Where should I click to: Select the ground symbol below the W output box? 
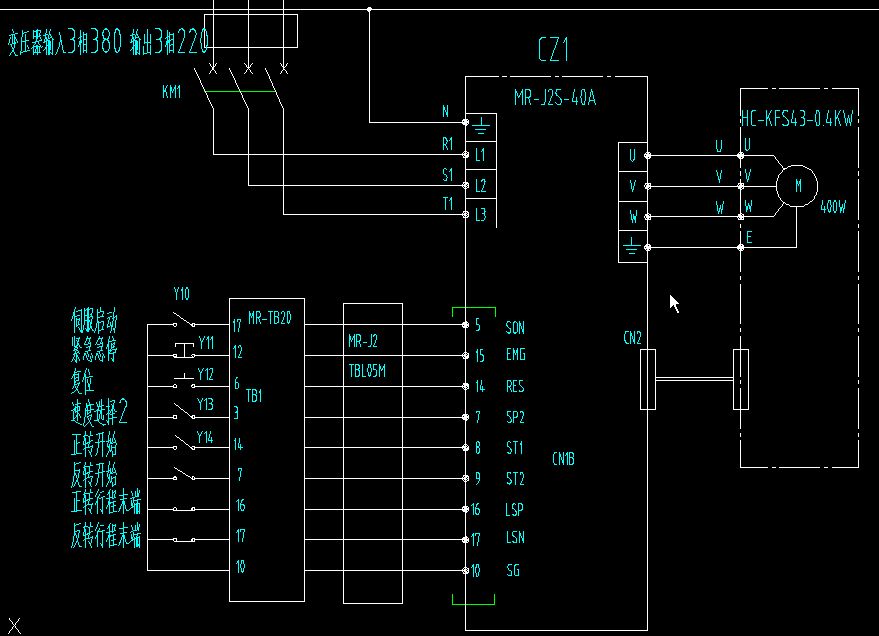(x=632, y=246)
